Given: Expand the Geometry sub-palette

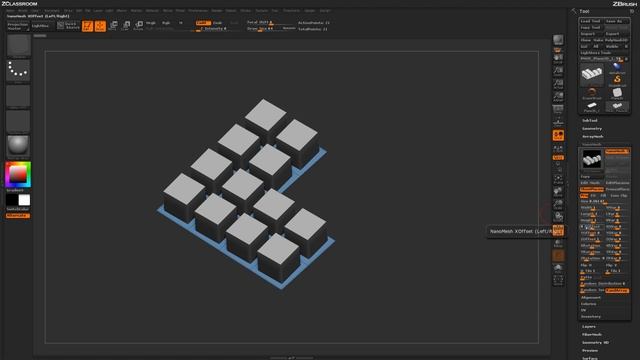Looking at the screenshot, I should (x=592, y=129).
